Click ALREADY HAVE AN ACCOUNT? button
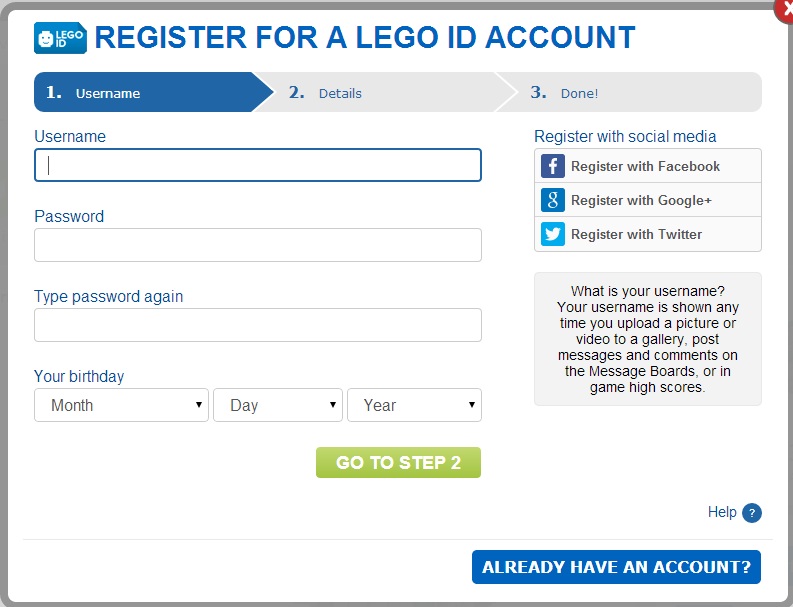Image resolution: width=793 pixels, height=607 pixels. 616,567
